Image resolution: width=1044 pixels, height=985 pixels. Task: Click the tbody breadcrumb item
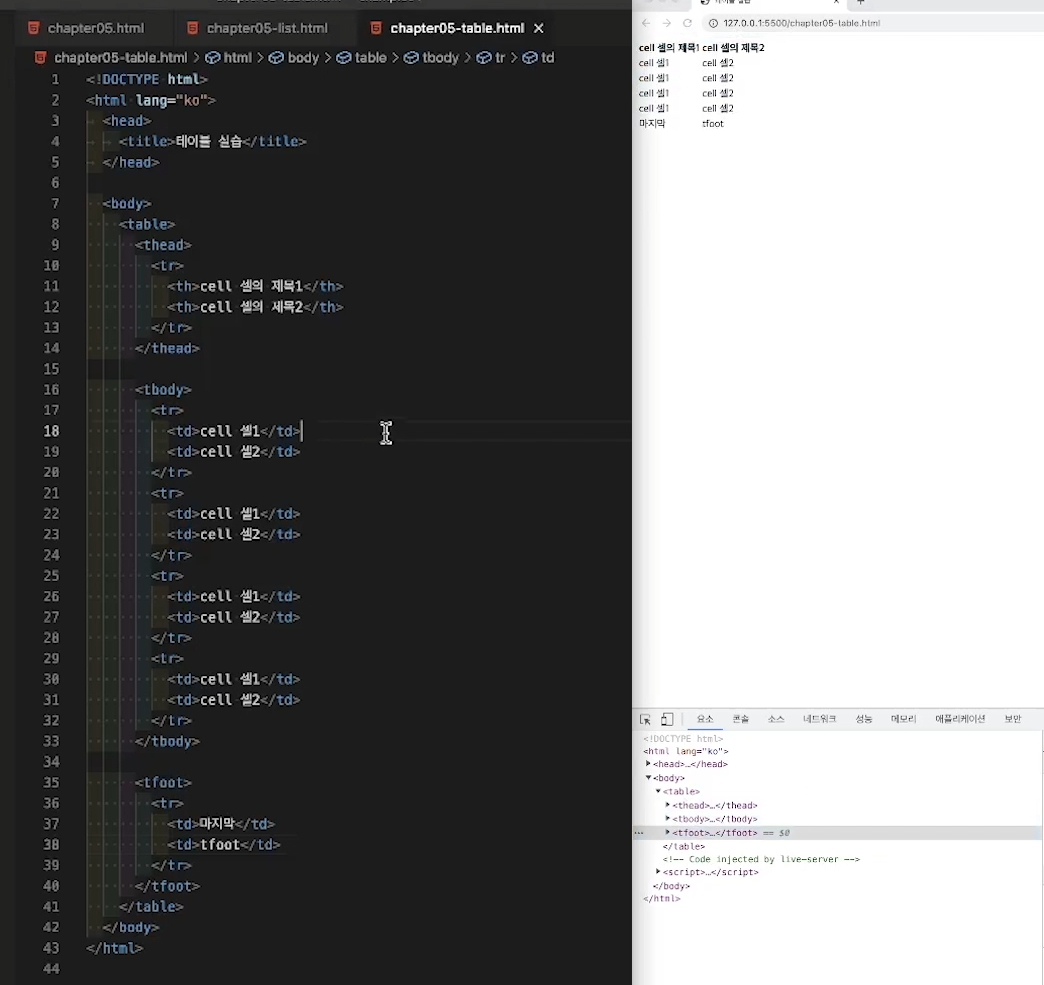pyautogui.click(x=440, y=58)
